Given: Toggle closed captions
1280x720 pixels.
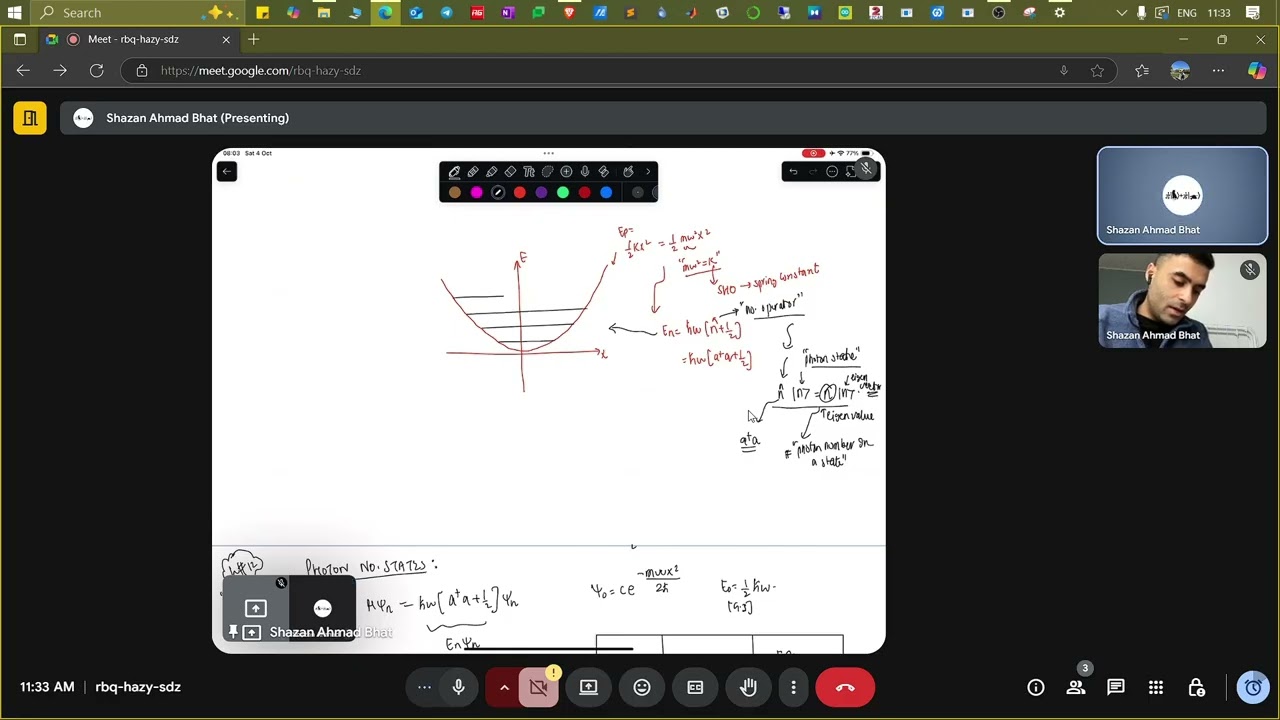Looking at the screenshot, I should click(x=695, y=687).
